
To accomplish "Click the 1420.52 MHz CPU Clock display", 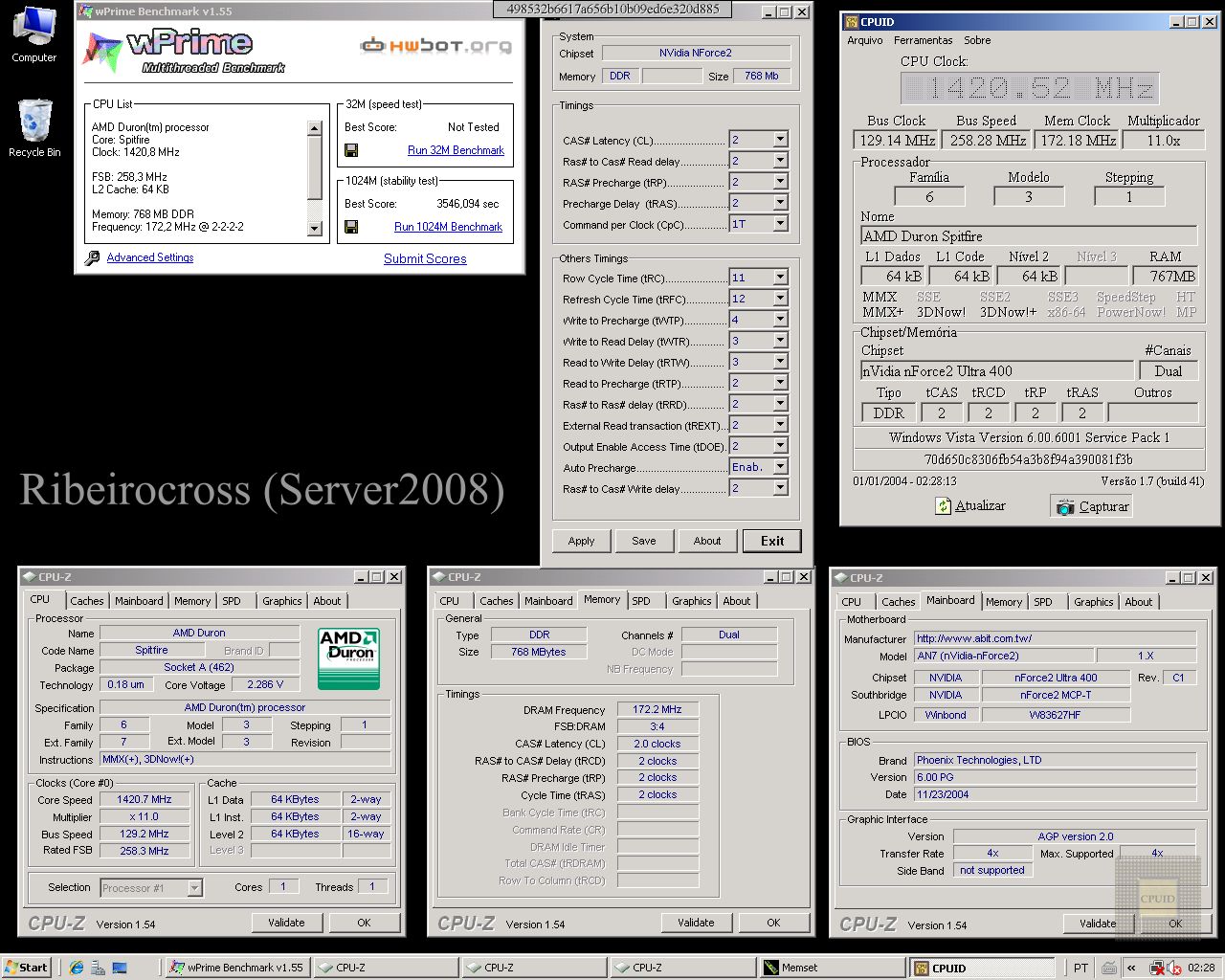I will 1029,89.
